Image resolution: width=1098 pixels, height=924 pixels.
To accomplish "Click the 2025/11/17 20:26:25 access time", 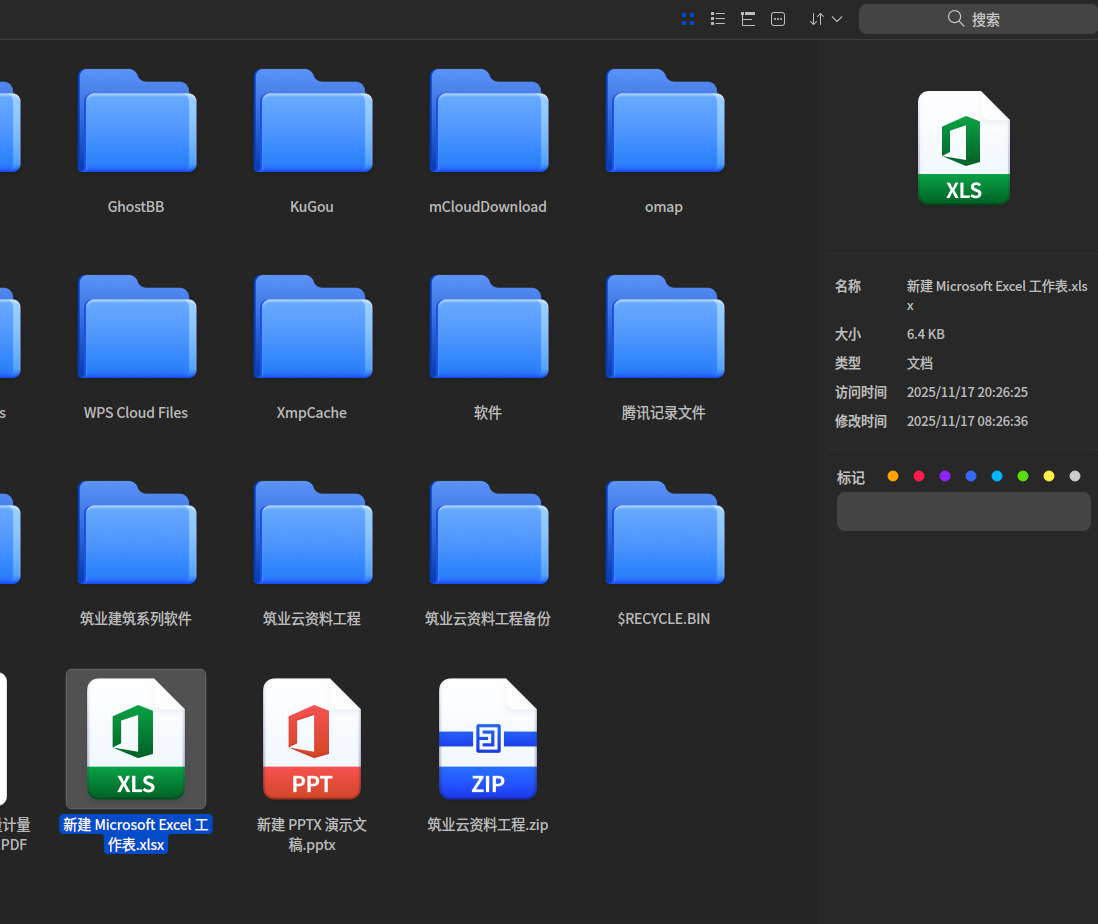I will point(967,392).
